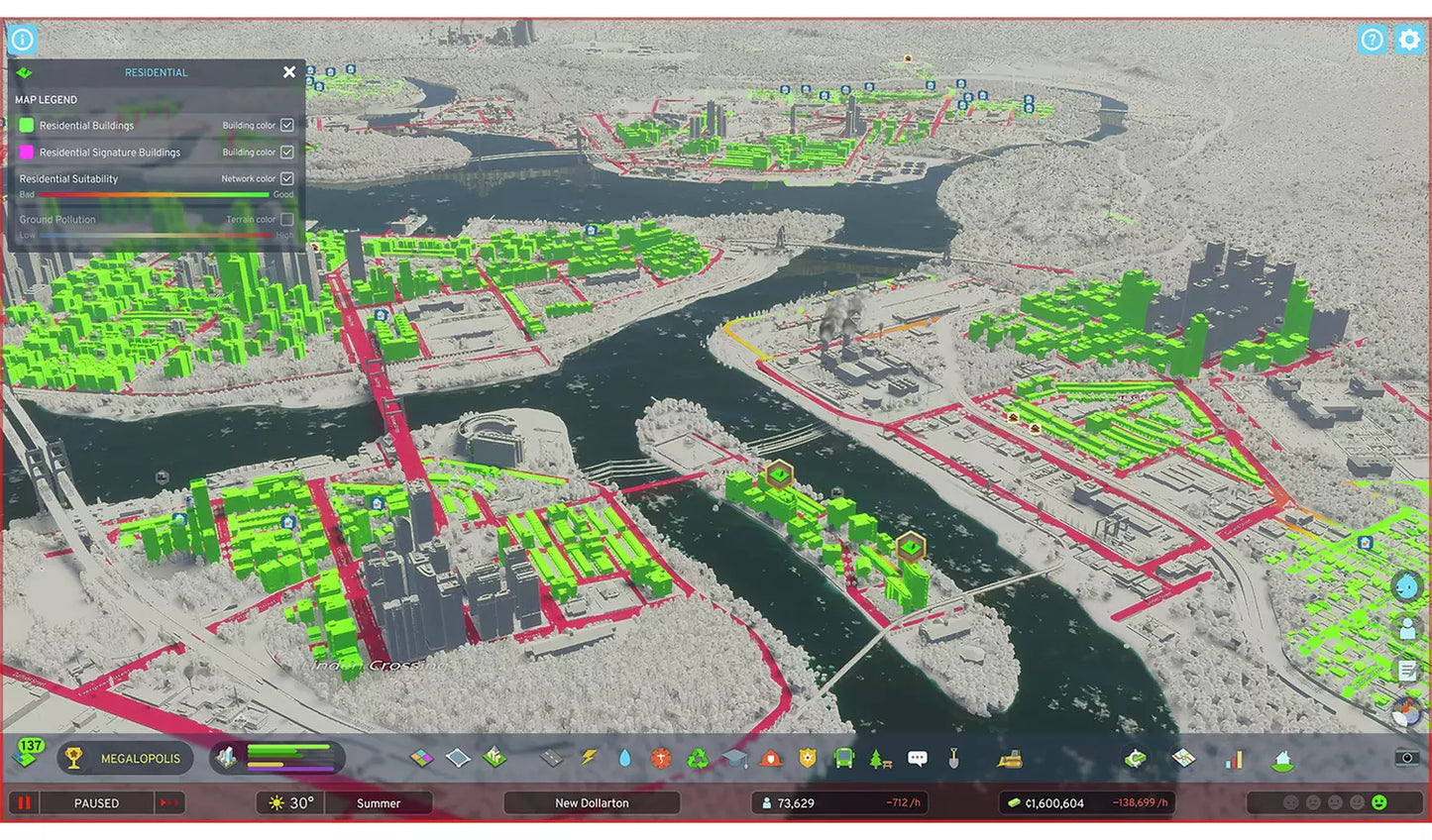Toggle Residential Buildings building color checkbox

point(287,125)
